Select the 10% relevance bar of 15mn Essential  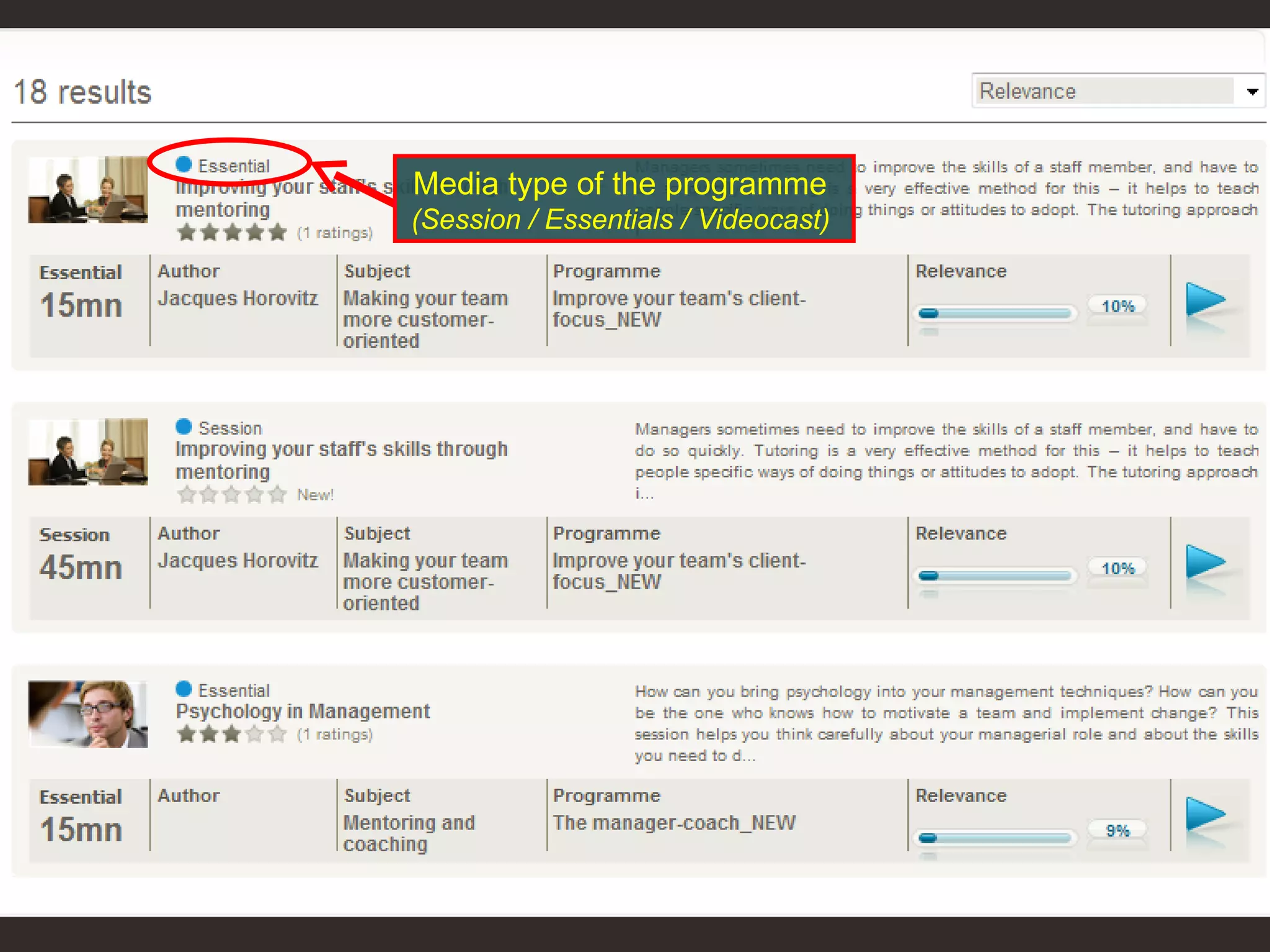pos(996,313)
